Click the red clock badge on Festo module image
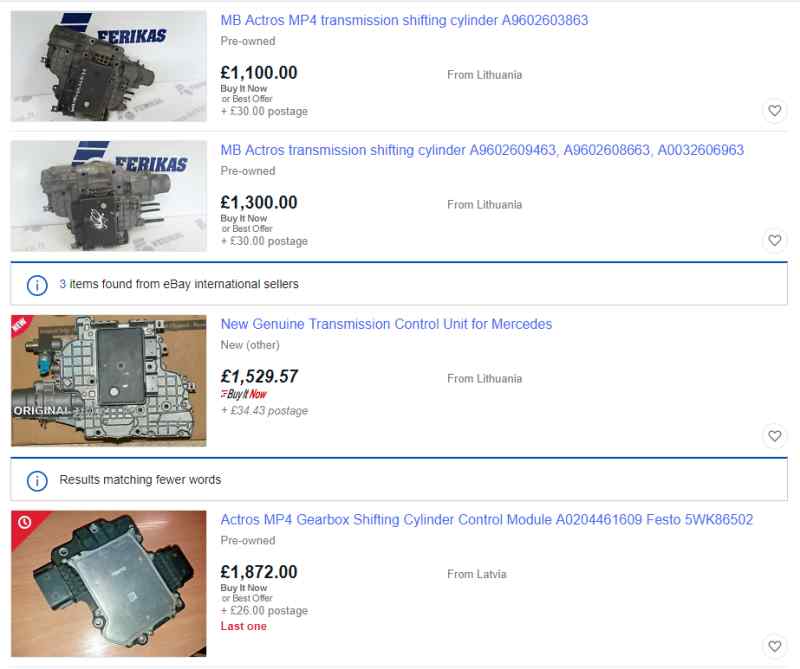Image resolution: width=800 pixels, height=669 pixels. tap(24, 522)
